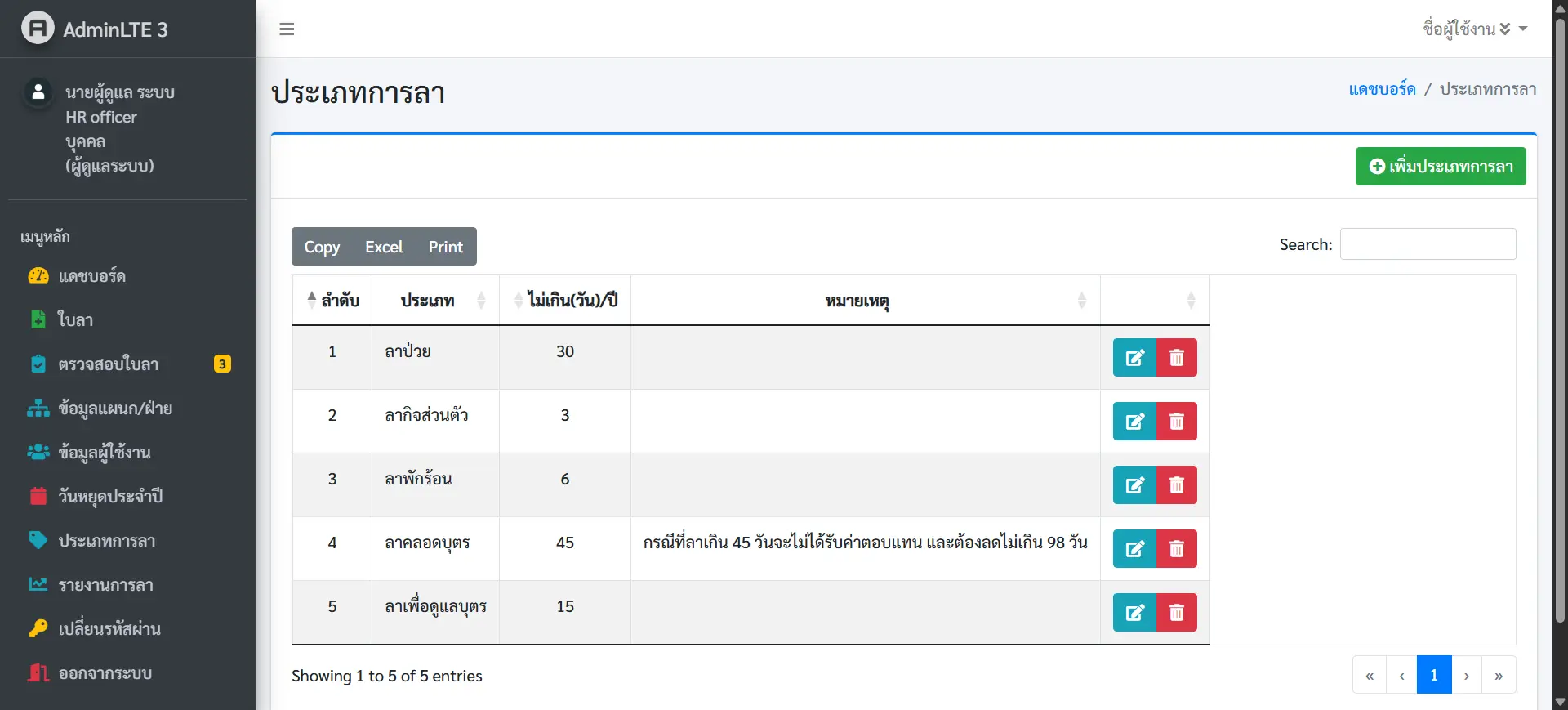Delete the ลาคลอดบุตร row
Image resolution: width=1568 pixels, height=710 pixels.
(x=1177, y=548)
